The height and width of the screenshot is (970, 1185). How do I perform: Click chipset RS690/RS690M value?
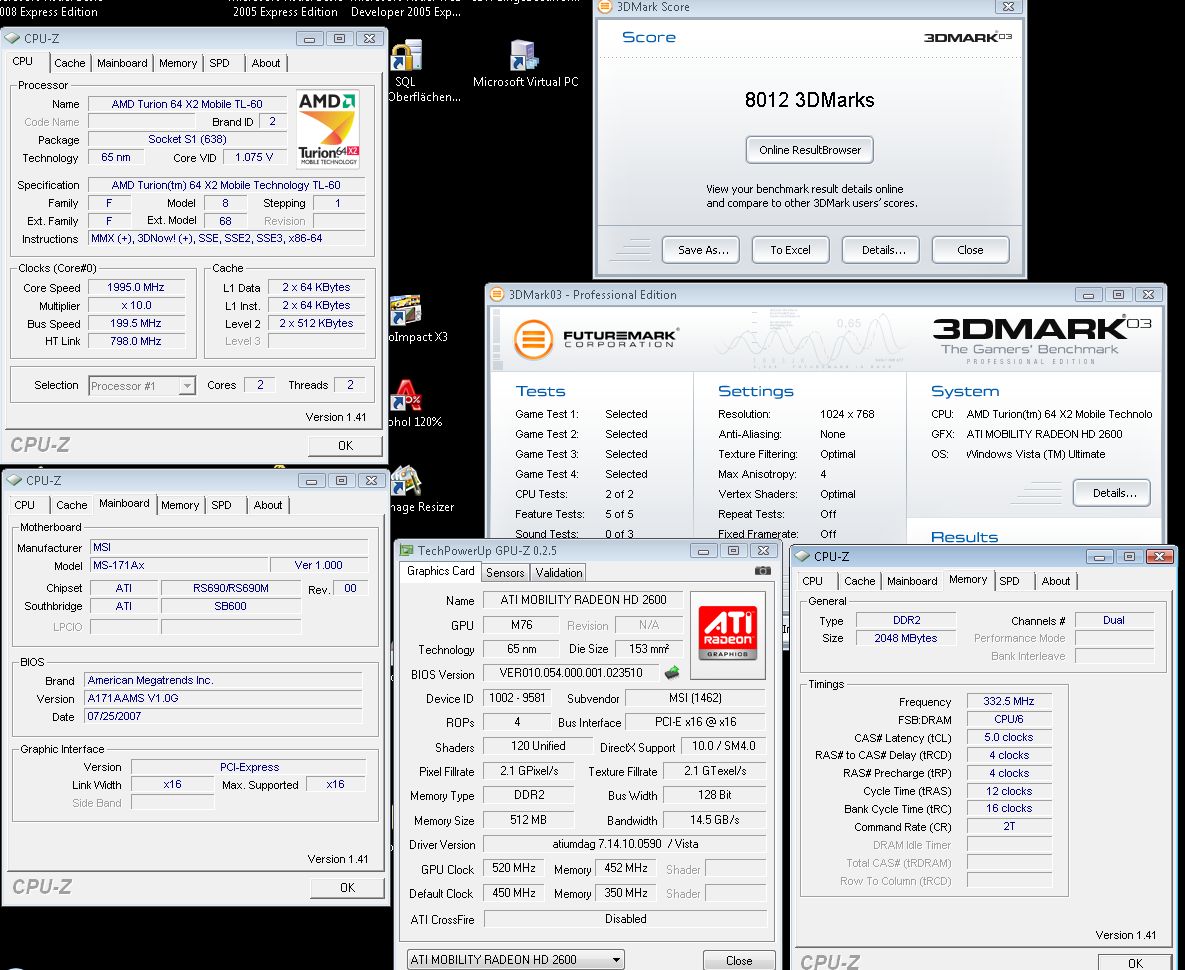click(x=231, y=588)
